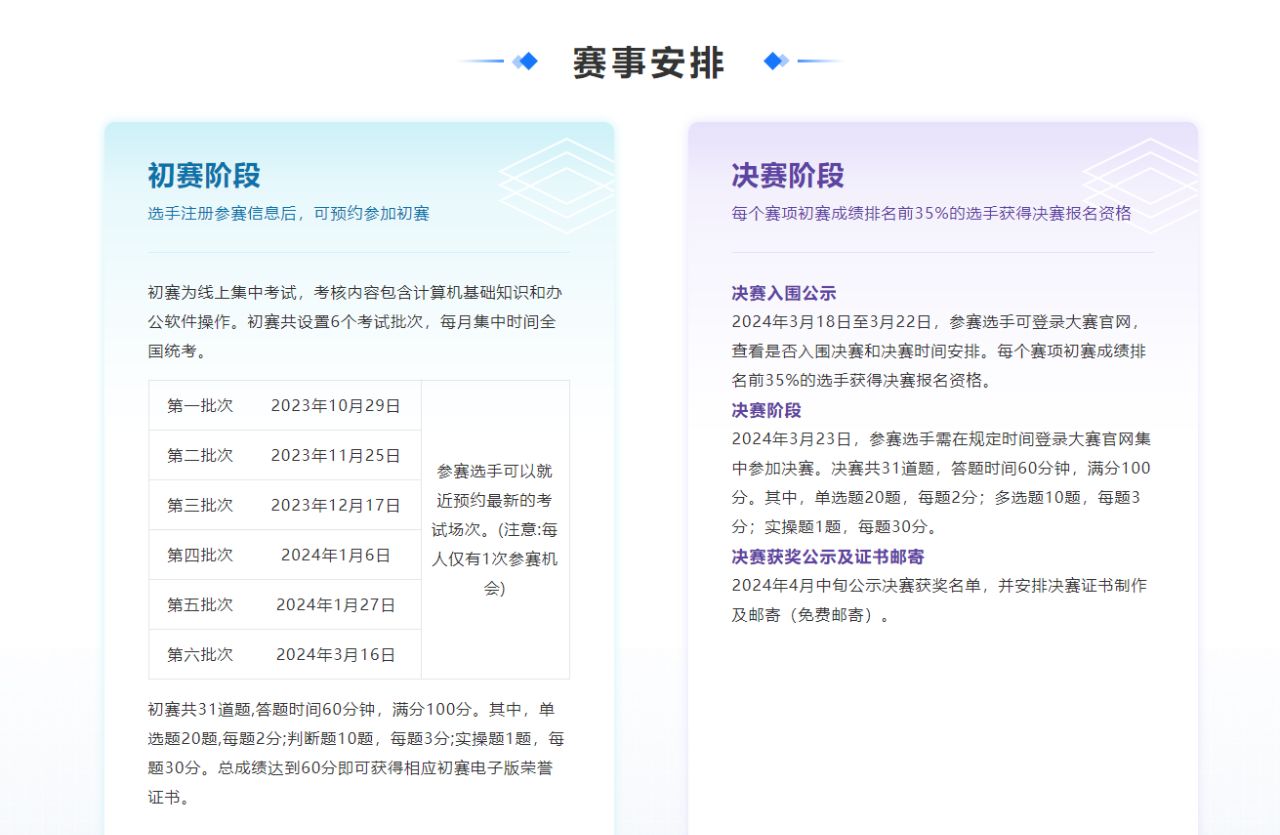The image size is (1280, 835).
Task: Click the date 2023年10月29日
Action: tap(336, 406)
